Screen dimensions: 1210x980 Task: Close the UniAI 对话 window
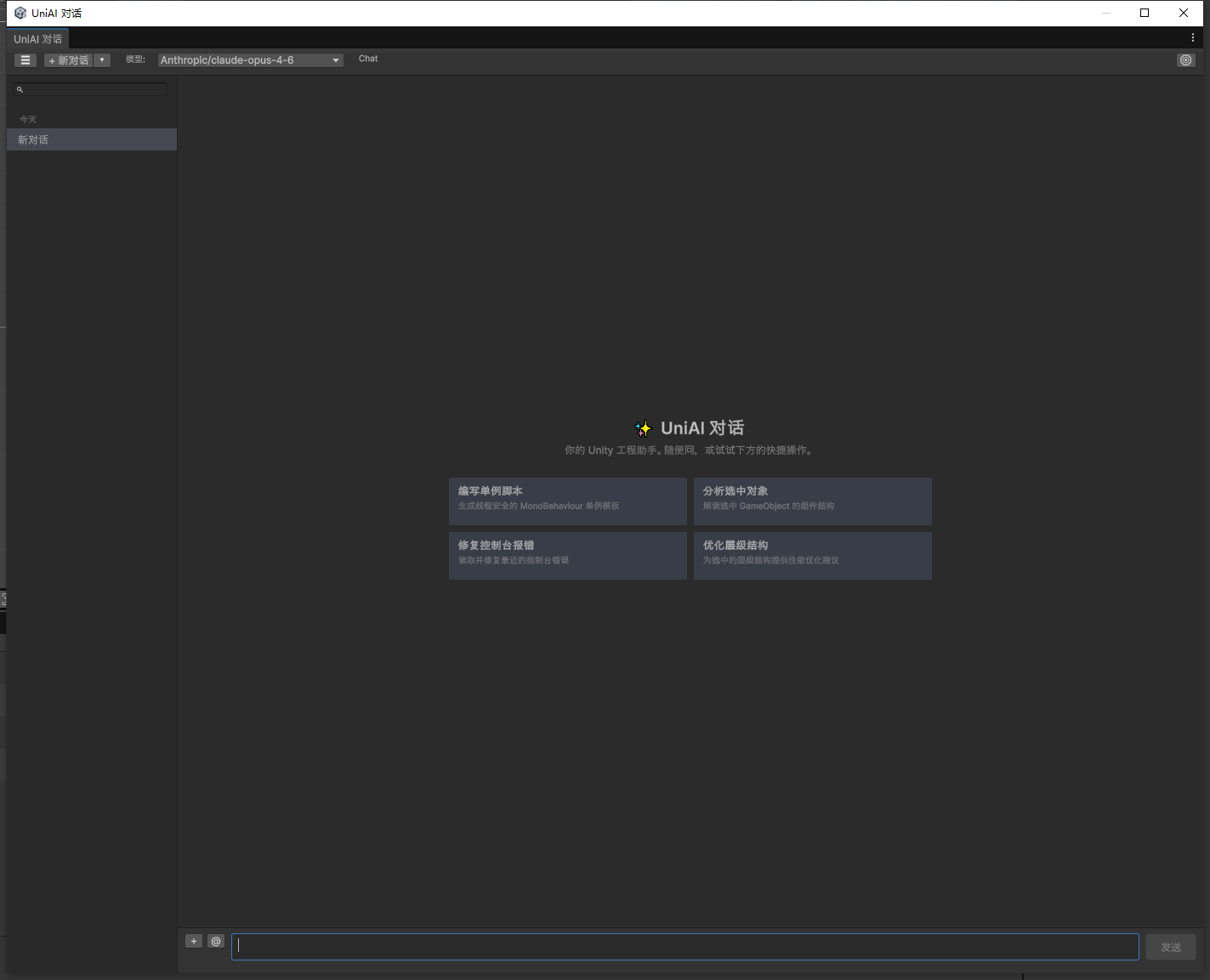(1184, 13)
